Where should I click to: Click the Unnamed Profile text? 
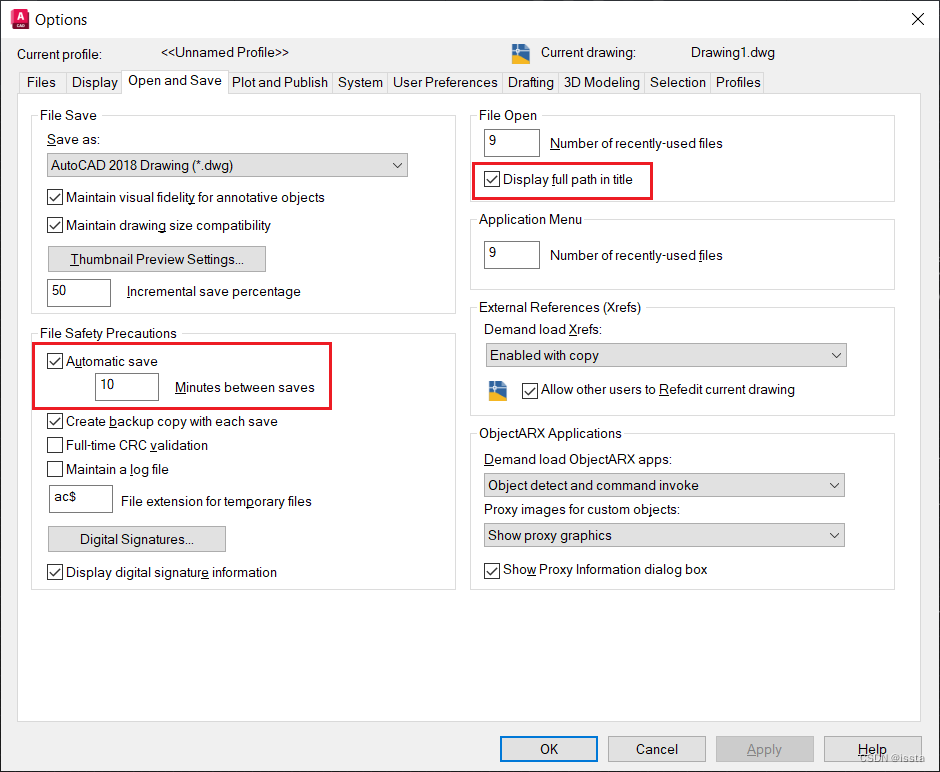tap(225, 53)
